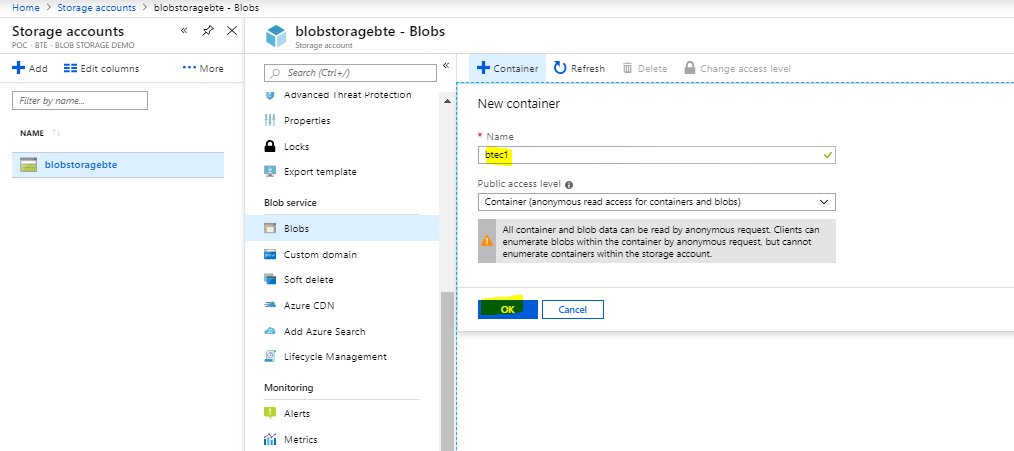Open Storage accounts breadcrumb link
The image size is (1014, 451).
96,8
